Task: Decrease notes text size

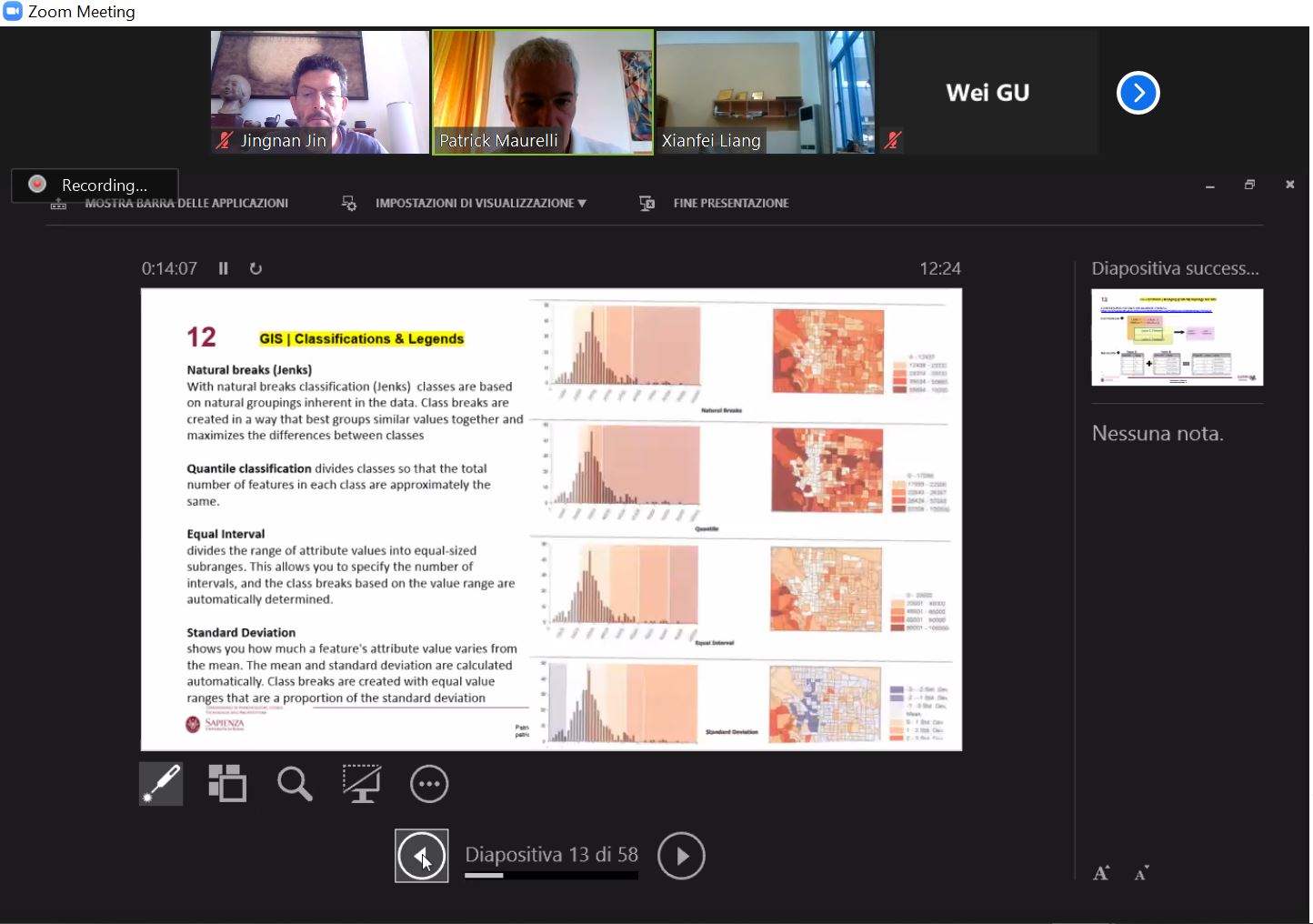Action: click(1142, 874)
